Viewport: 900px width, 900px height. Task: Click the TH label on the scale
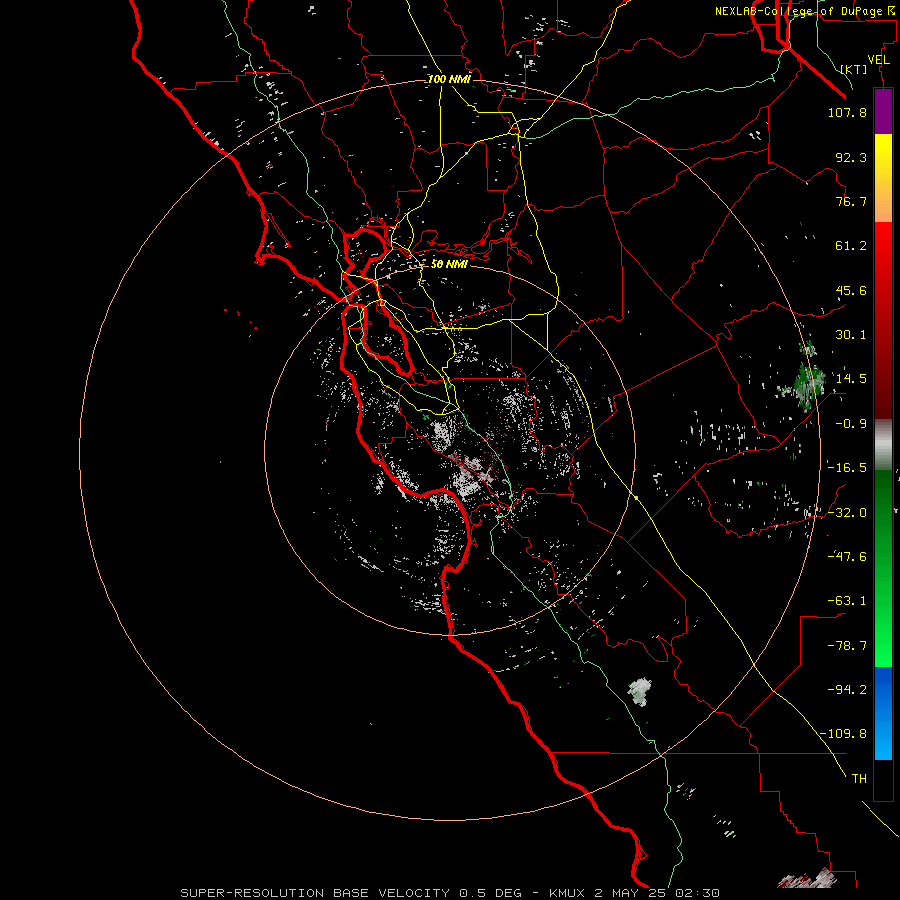859,779
